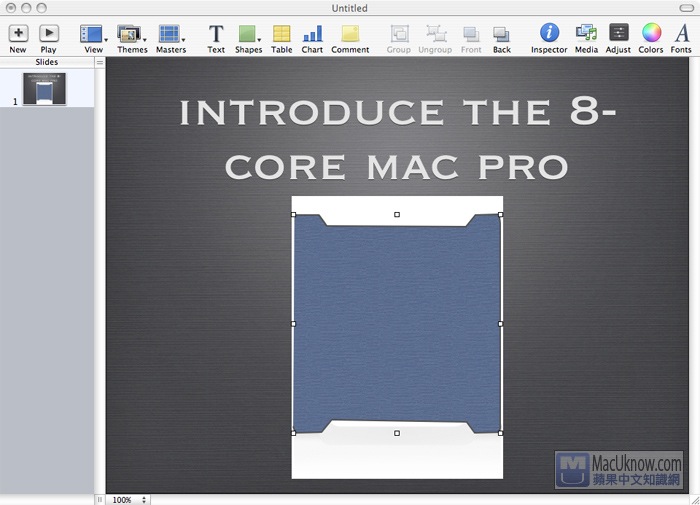
Task: Click the top-center selection handle
Action: pos(397,215)
